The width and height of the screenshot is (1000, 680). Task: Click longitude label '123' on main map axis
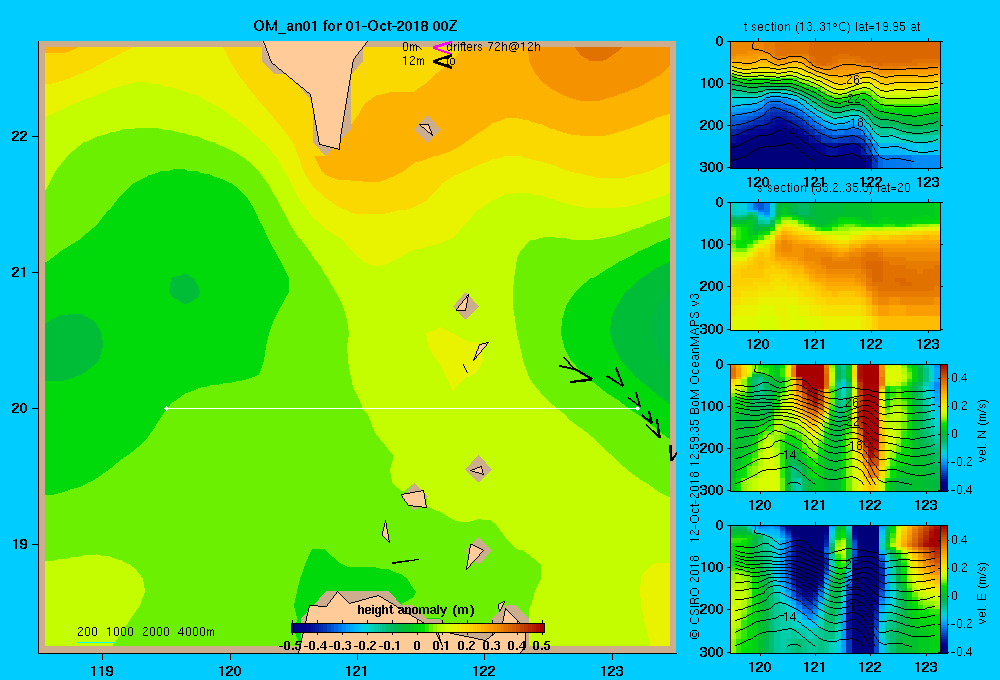click(x=612, y=670)
